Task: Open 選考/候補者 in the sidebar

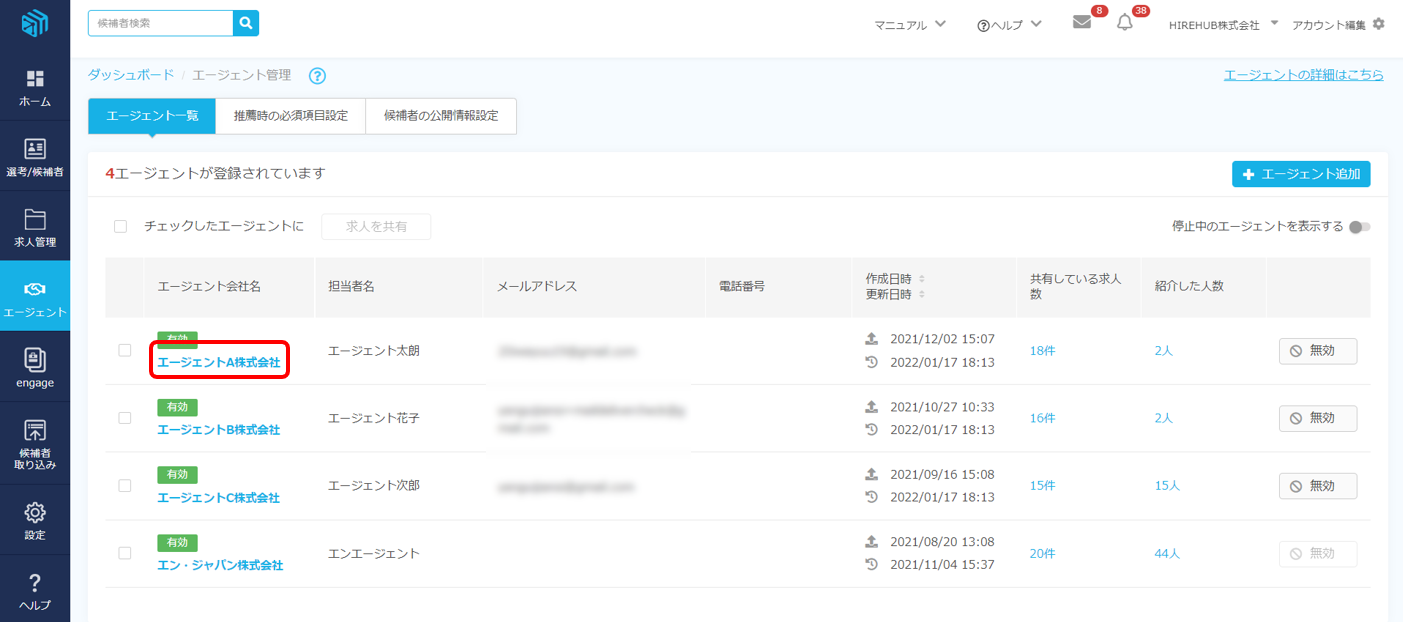Action: tap(35, 158)
